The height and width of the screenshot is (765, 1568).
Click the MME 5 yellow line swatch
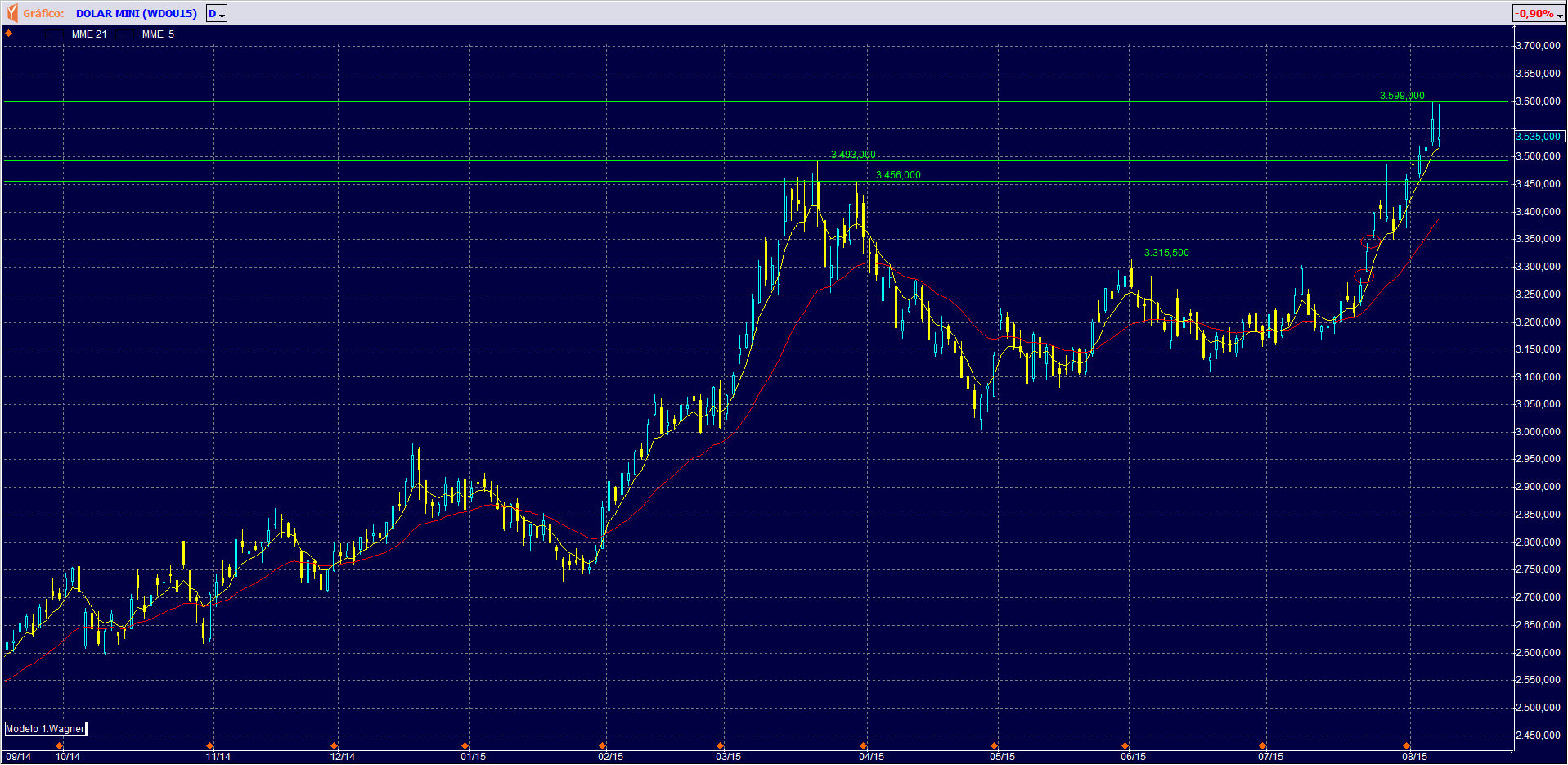pyautogui.click(x=125, y=34)
